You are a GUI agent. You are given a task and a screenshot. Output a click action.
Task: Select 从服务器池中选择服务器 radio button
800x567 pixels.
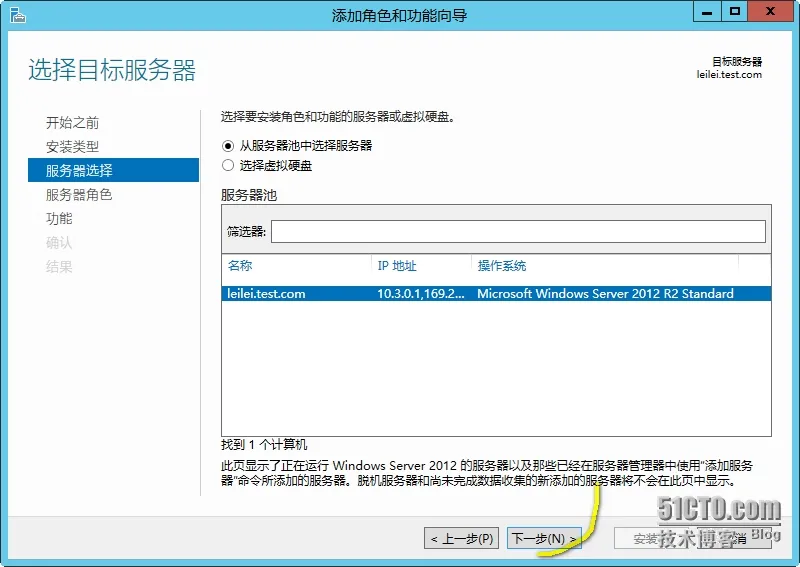click(x=228, y=146)
